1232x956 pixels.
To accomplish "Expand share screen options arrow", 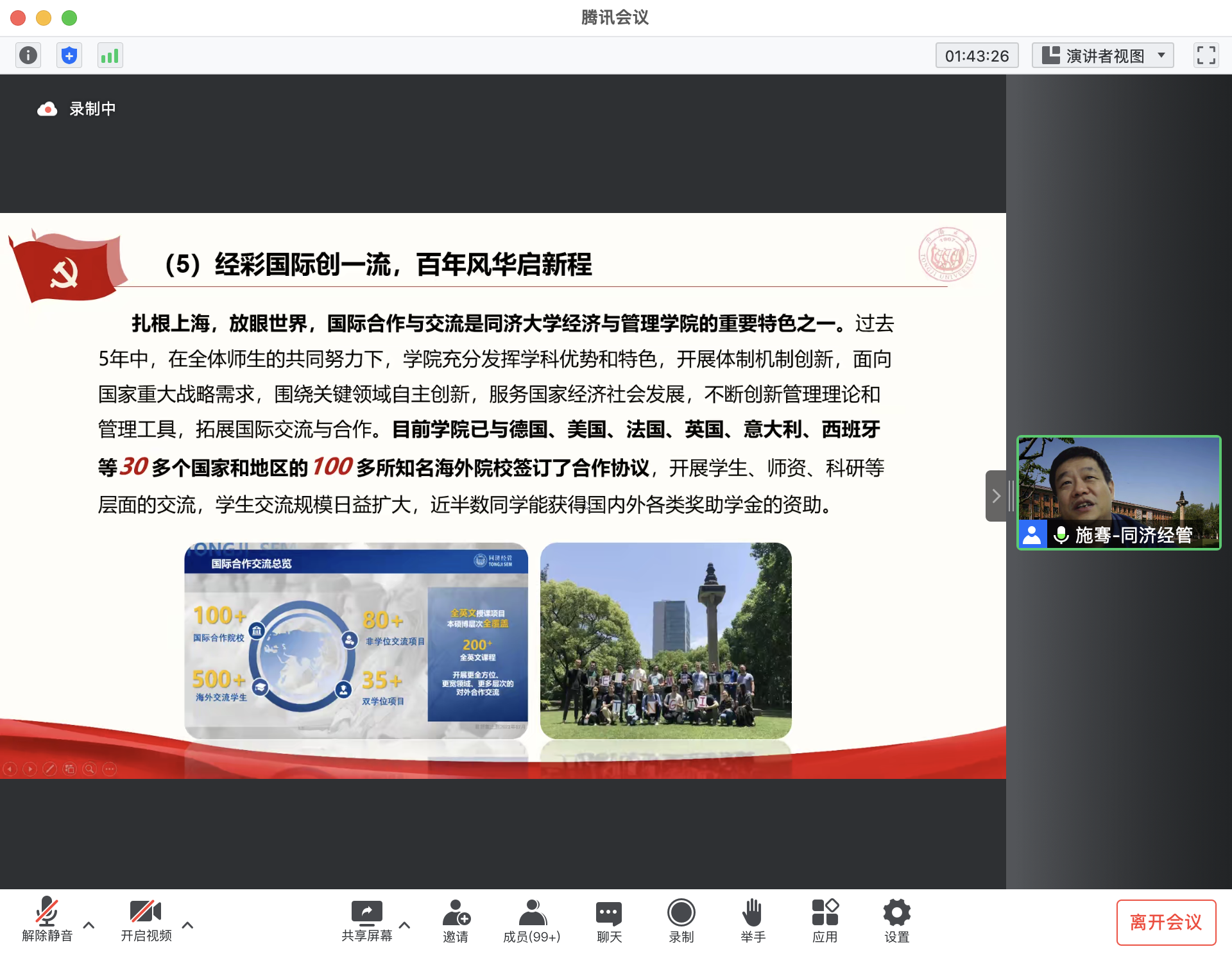I will [404, 925].
